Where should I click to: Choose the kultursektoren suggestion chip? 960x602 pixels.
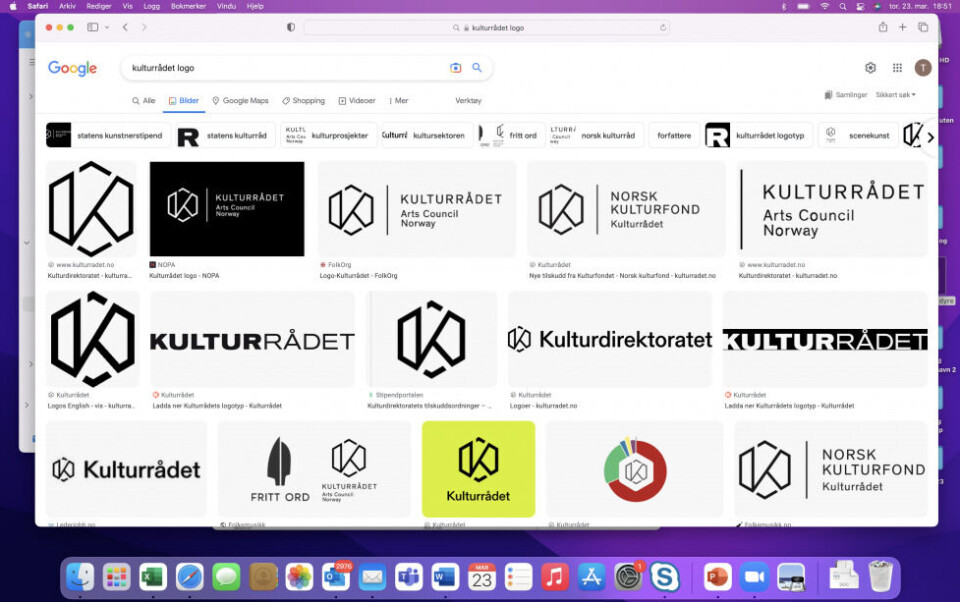click(x=427, y=135)
